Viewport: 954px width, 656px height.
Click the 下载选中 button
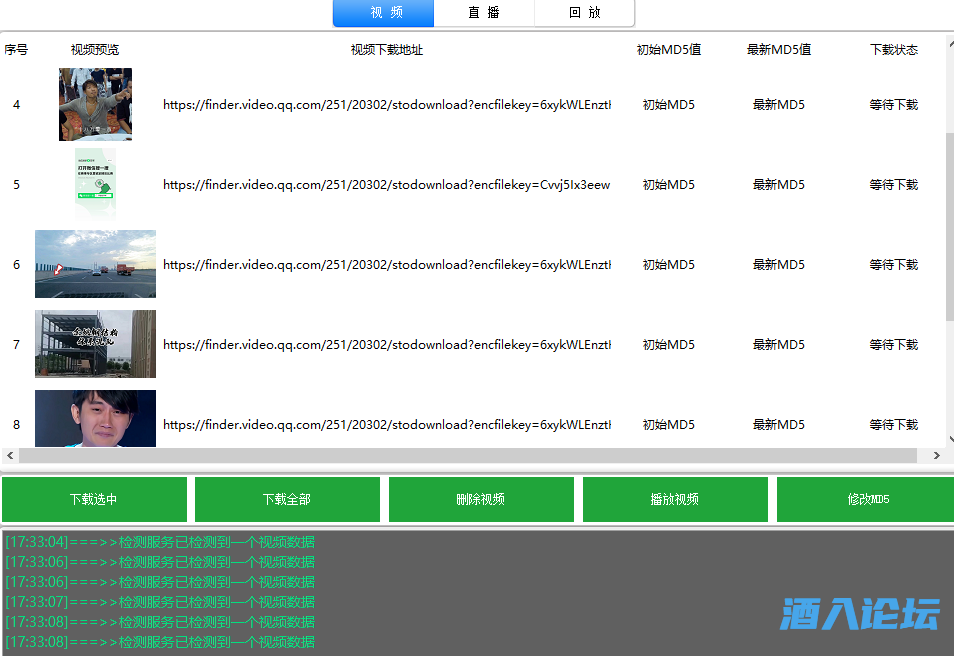tap(94, 498)
